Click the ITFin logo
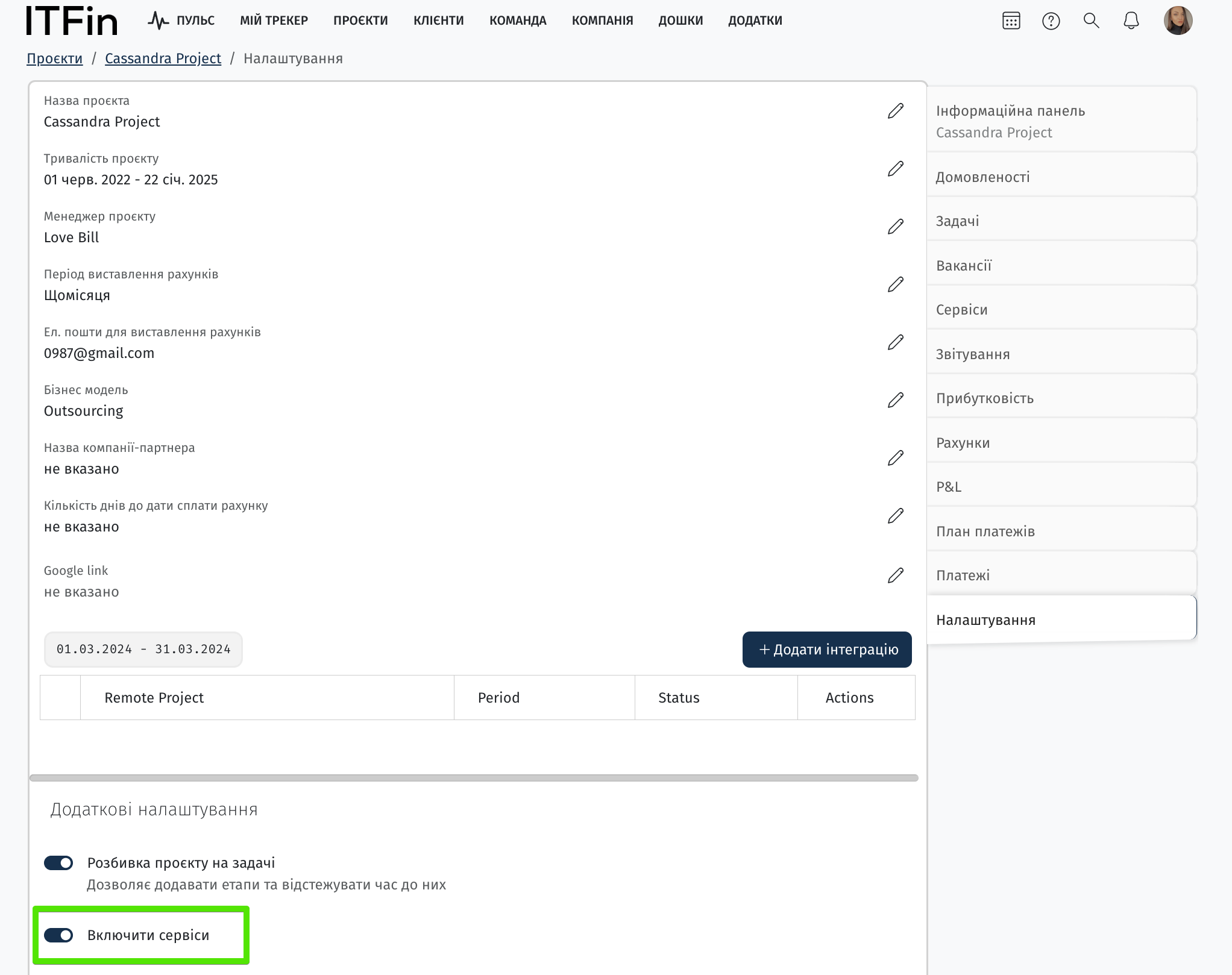1232x975 pixels. click(72, 21)
